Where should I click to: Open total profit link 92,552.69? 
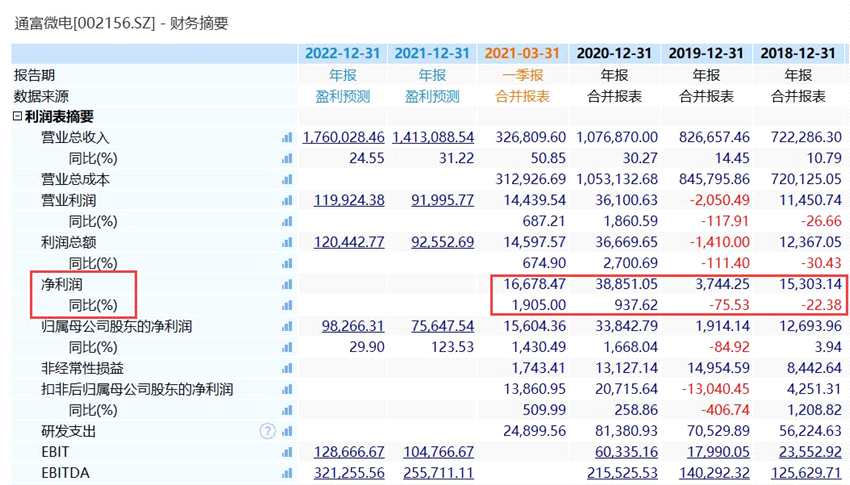442,242
